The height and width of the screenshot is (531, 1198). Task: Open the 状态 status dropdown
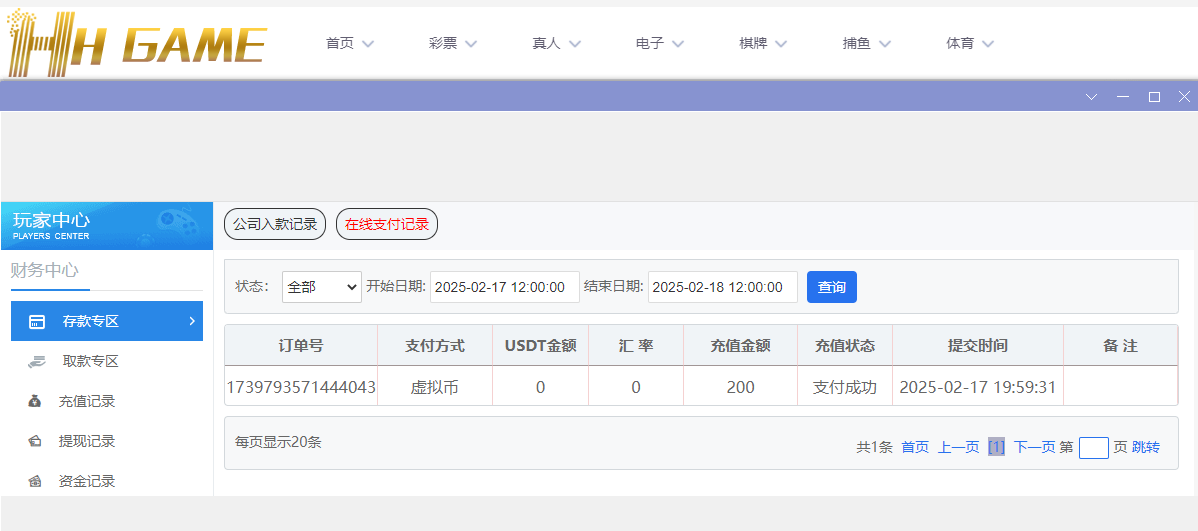321,287
